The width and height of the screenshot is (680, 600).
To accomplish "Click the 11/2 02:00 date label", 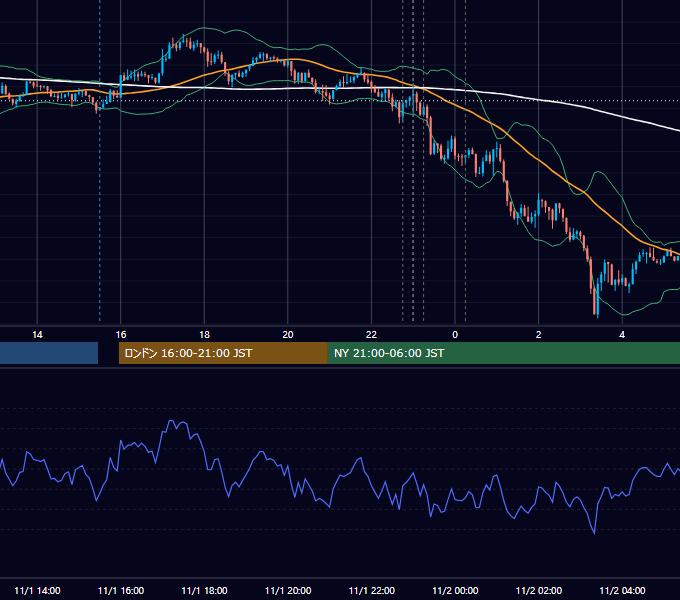I will pos(539,590).
